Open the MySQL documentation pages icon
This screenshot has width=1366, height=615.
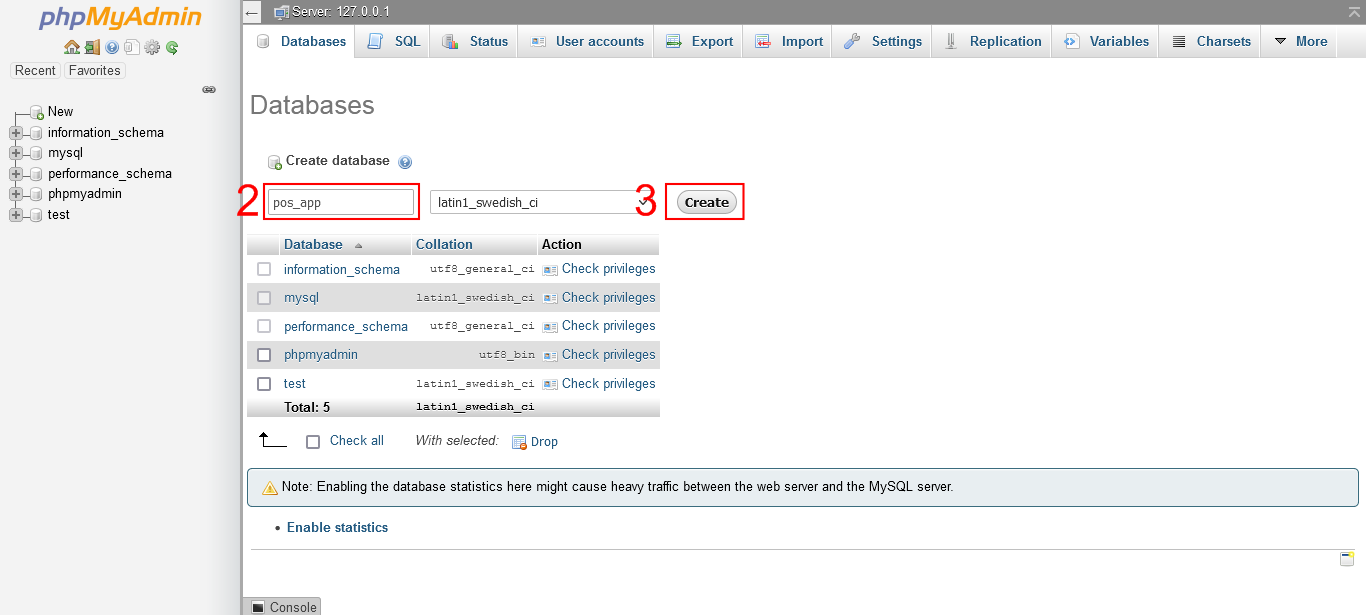tap(131, 47)
